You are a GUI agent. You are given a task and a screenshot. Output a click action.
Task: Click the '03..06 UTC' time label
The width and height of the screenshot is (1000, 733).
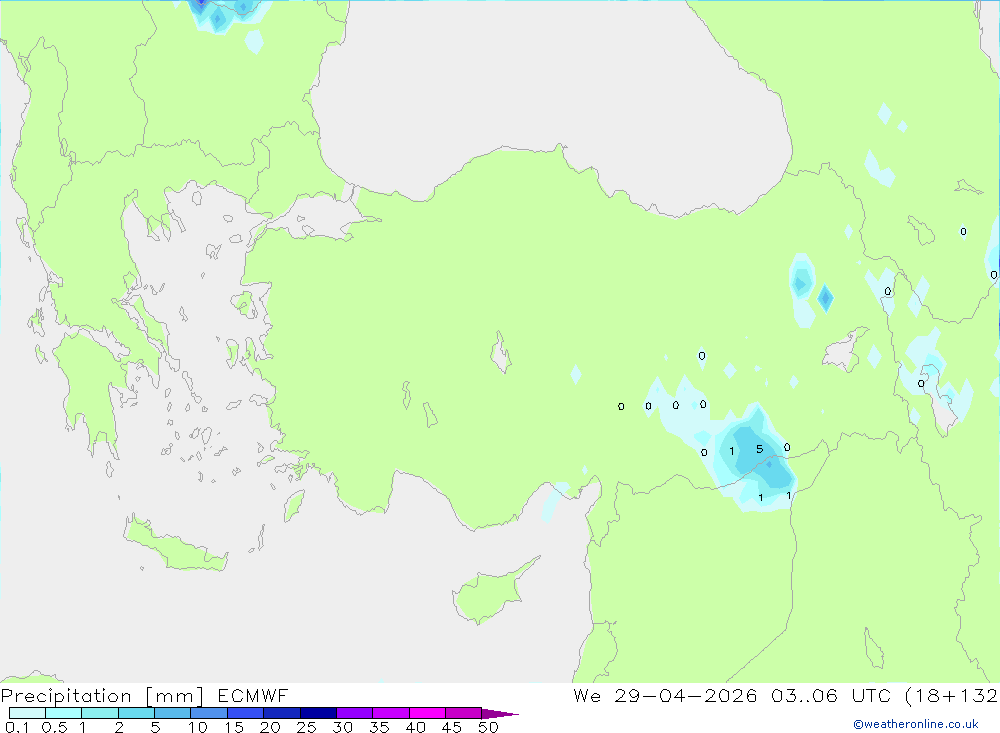(x=830, y=695)
